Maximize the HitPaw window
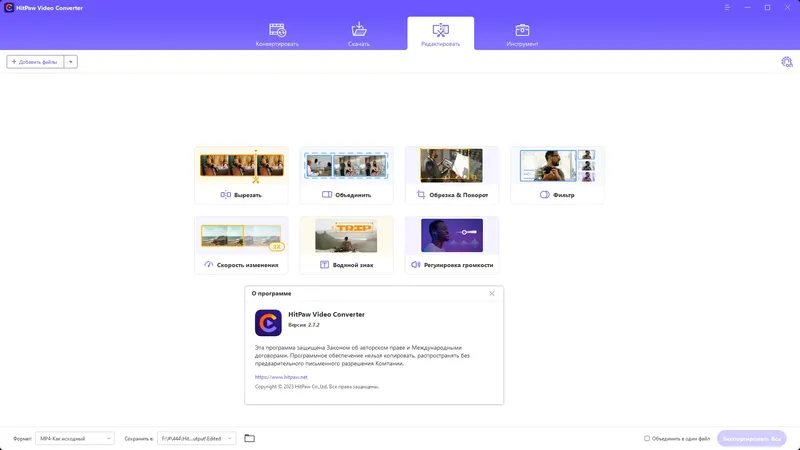The width and height of the screenshot is (800, 450). tap(767, 8)
